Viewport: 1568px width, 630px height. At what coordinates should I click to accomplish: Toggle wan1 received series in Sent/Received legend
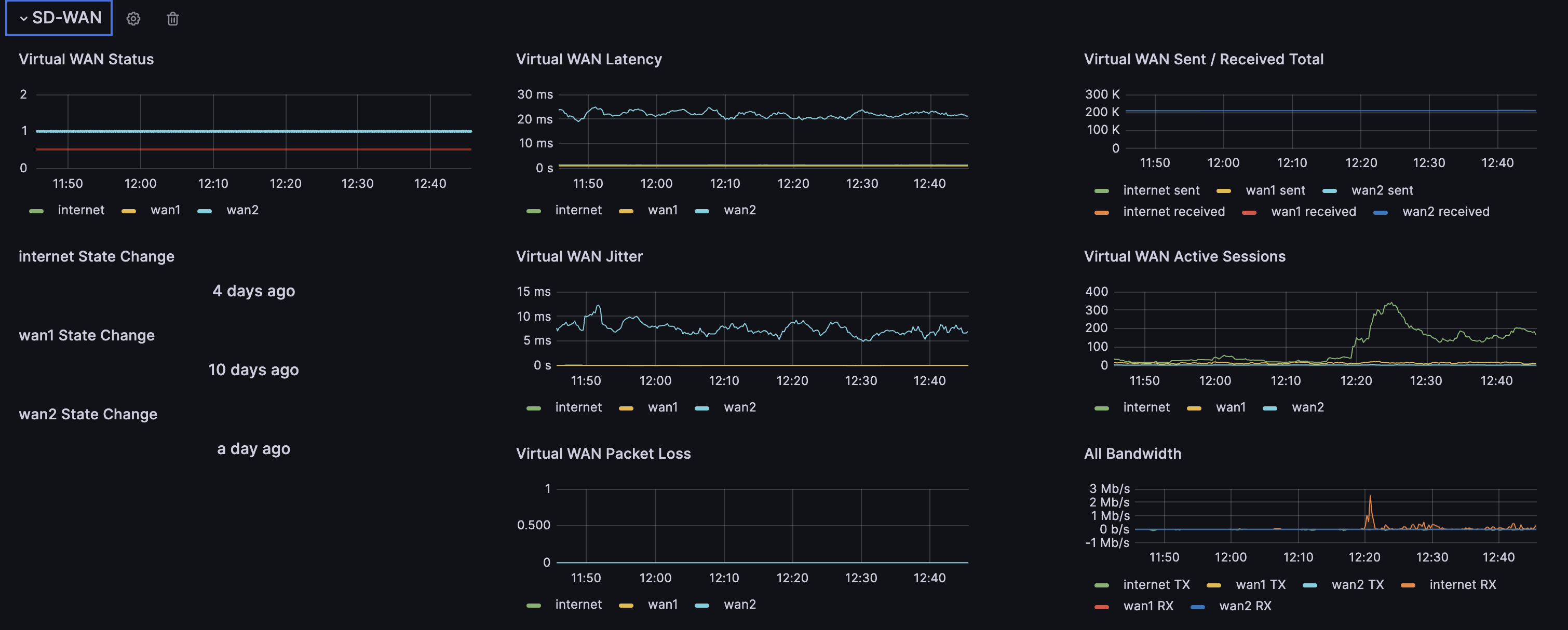coord(1313,212)
